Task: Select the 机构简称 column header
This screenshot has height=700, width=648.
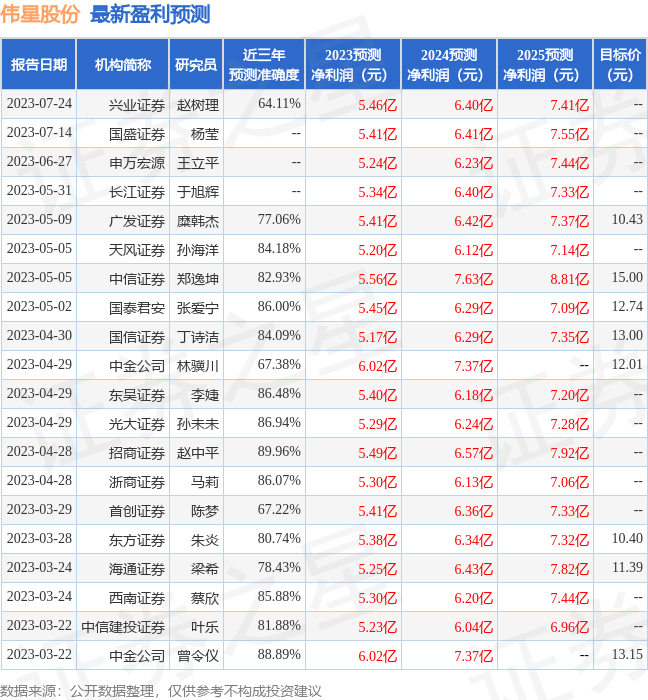Action: 123,64
